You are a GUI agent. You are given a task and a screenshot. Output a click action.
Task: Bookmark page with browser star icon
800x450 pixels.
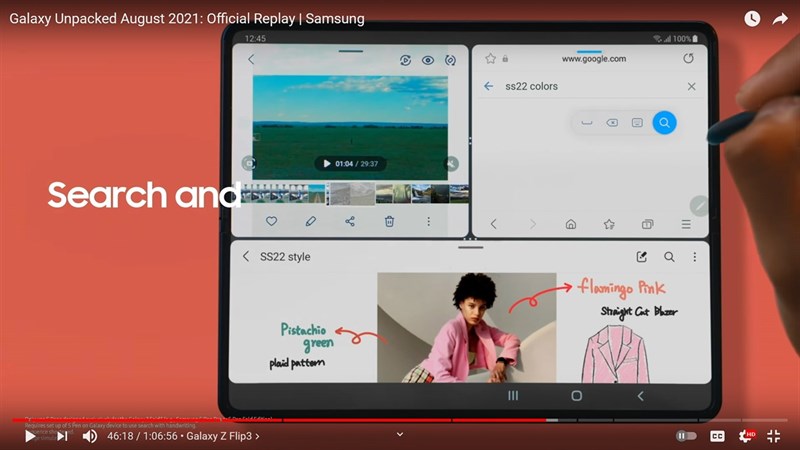coord(490,58)
